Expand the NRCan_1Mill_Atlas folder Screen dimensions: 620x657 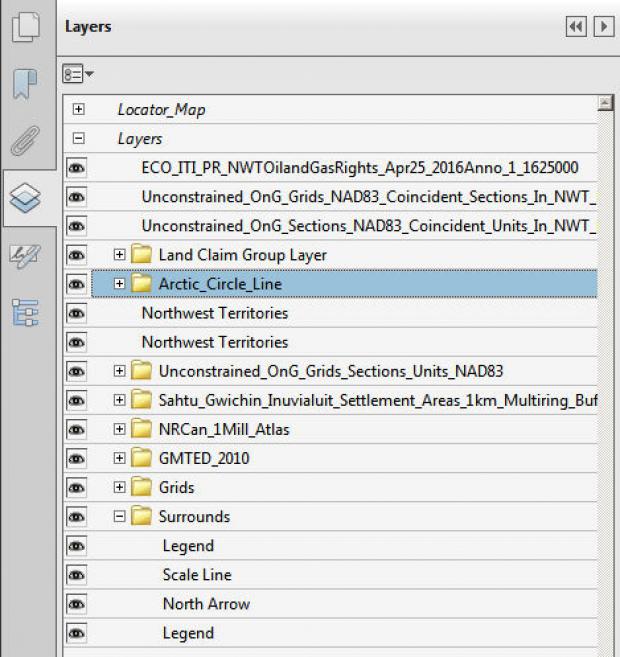point(119,429)
